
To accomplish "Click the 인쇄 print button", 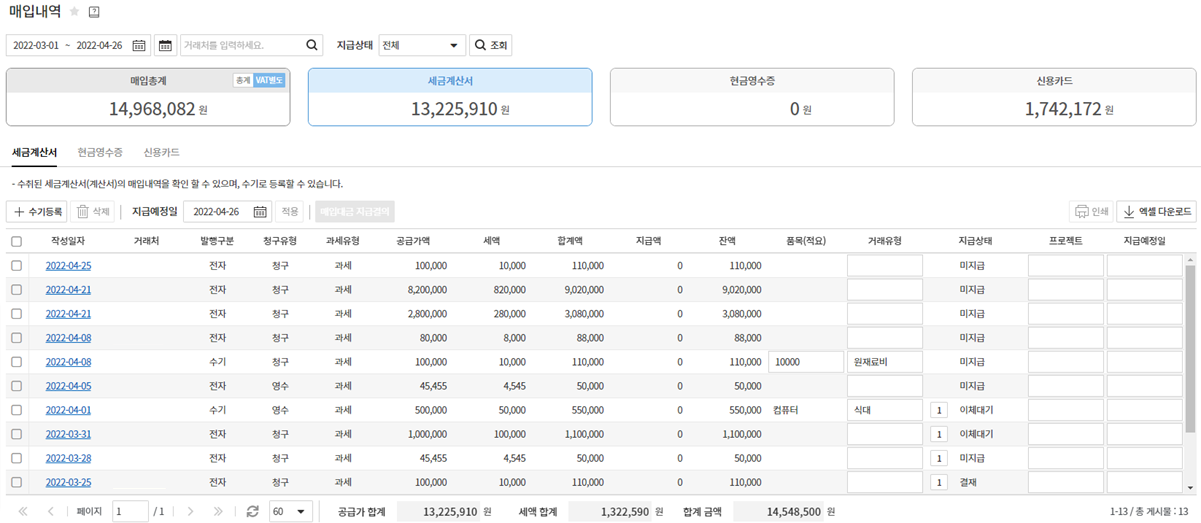I will [x=1091, y=212].
